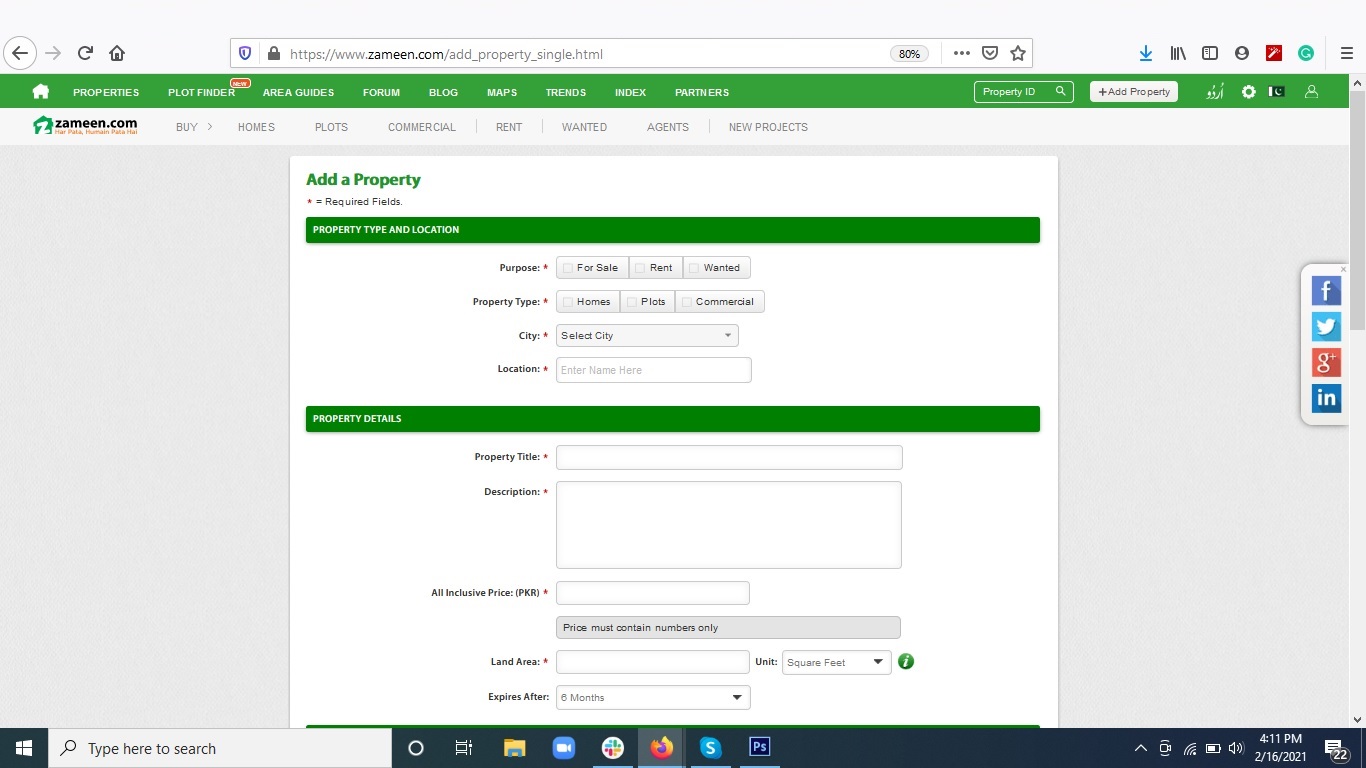The height and width of the screenshot is (768, 1366).
Task: Open the LinkedIn sharing icon
Action: [x=1325, y=397]
